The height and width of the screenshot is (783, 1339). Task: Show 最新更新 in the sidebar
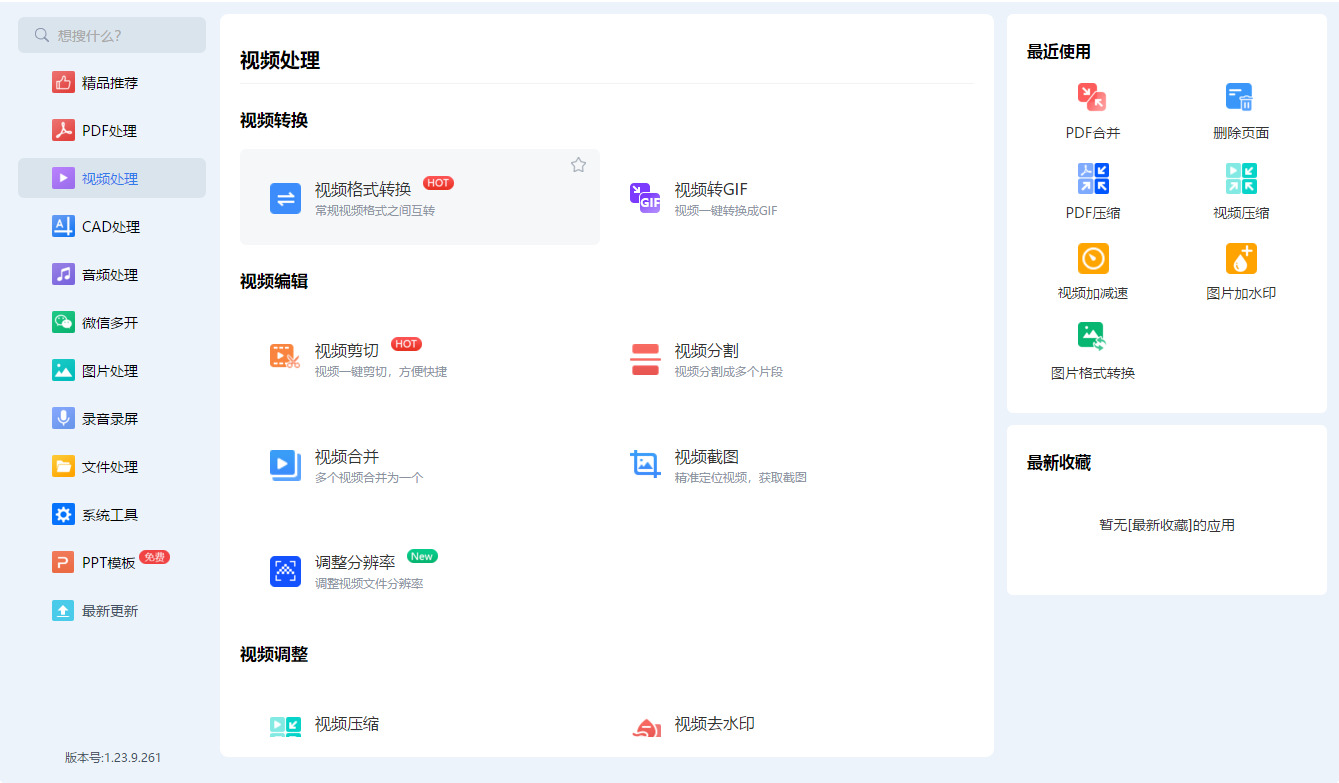click(112, 611)
